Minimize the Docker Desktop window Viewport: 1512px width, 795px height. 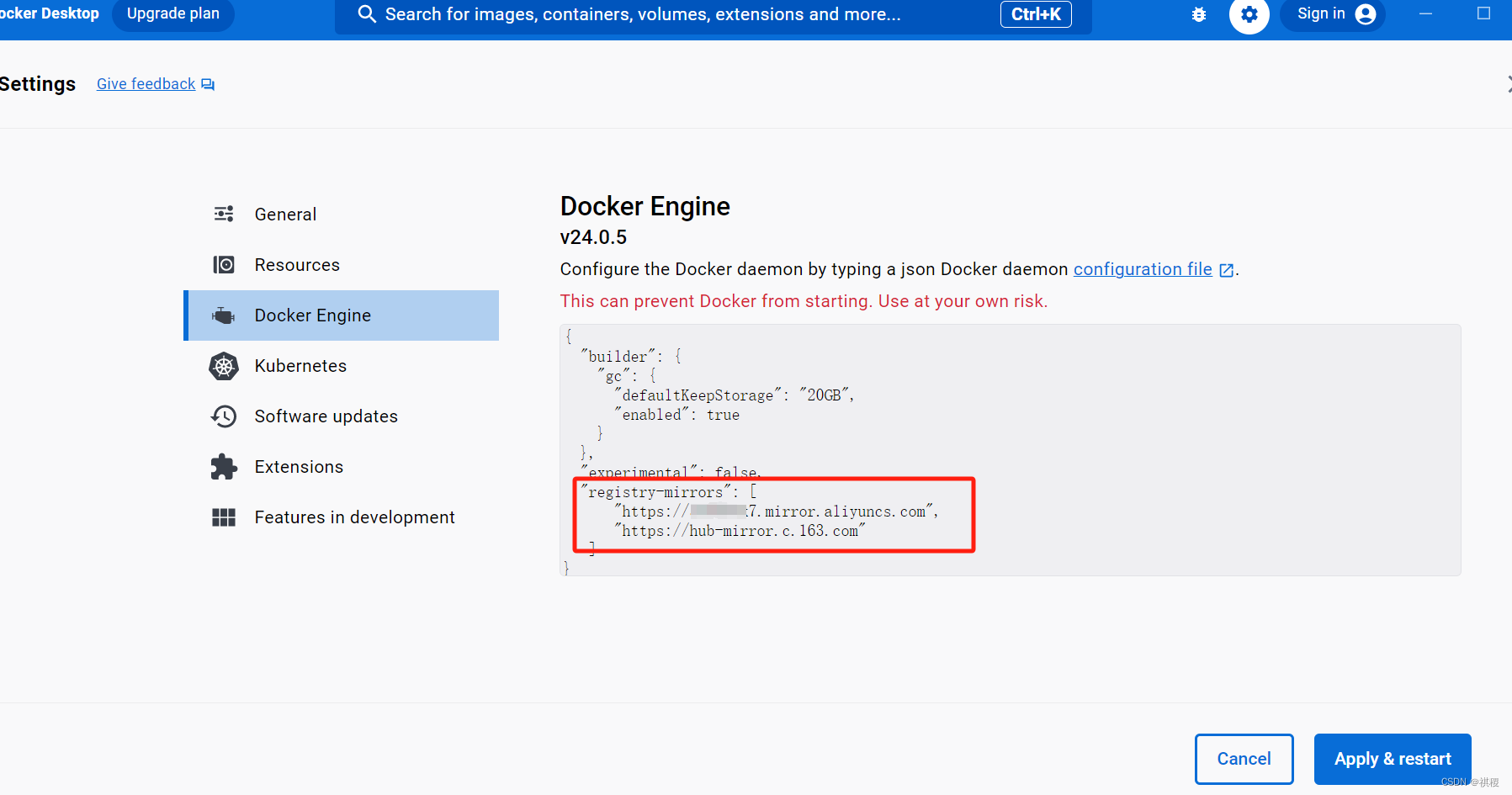point(1425,13)
